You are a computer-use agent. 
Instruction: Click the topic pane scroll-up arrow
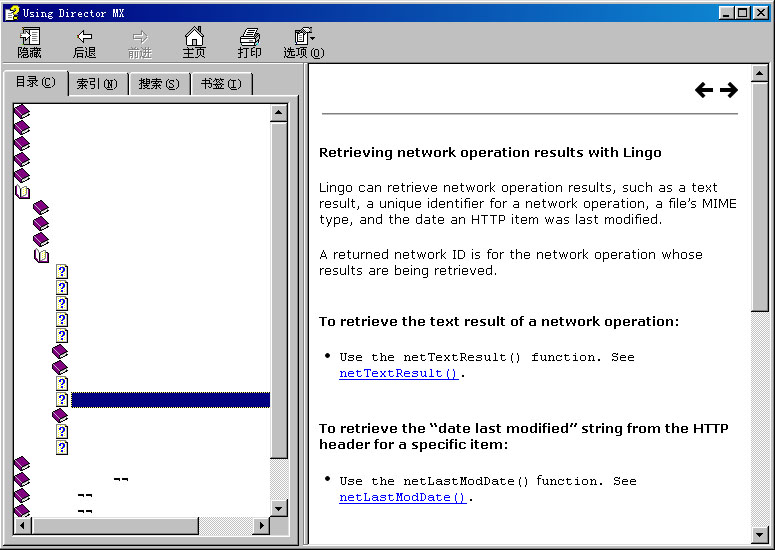click(x=759, y=74)
